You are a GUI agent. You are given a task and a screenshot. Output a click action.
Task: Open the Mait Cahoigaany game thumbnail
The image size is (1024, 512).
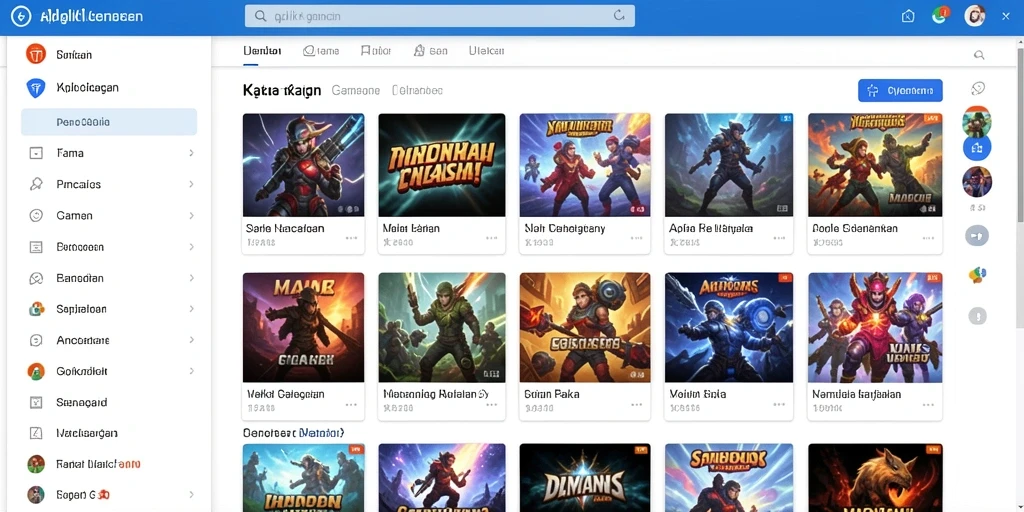point(585,165)
